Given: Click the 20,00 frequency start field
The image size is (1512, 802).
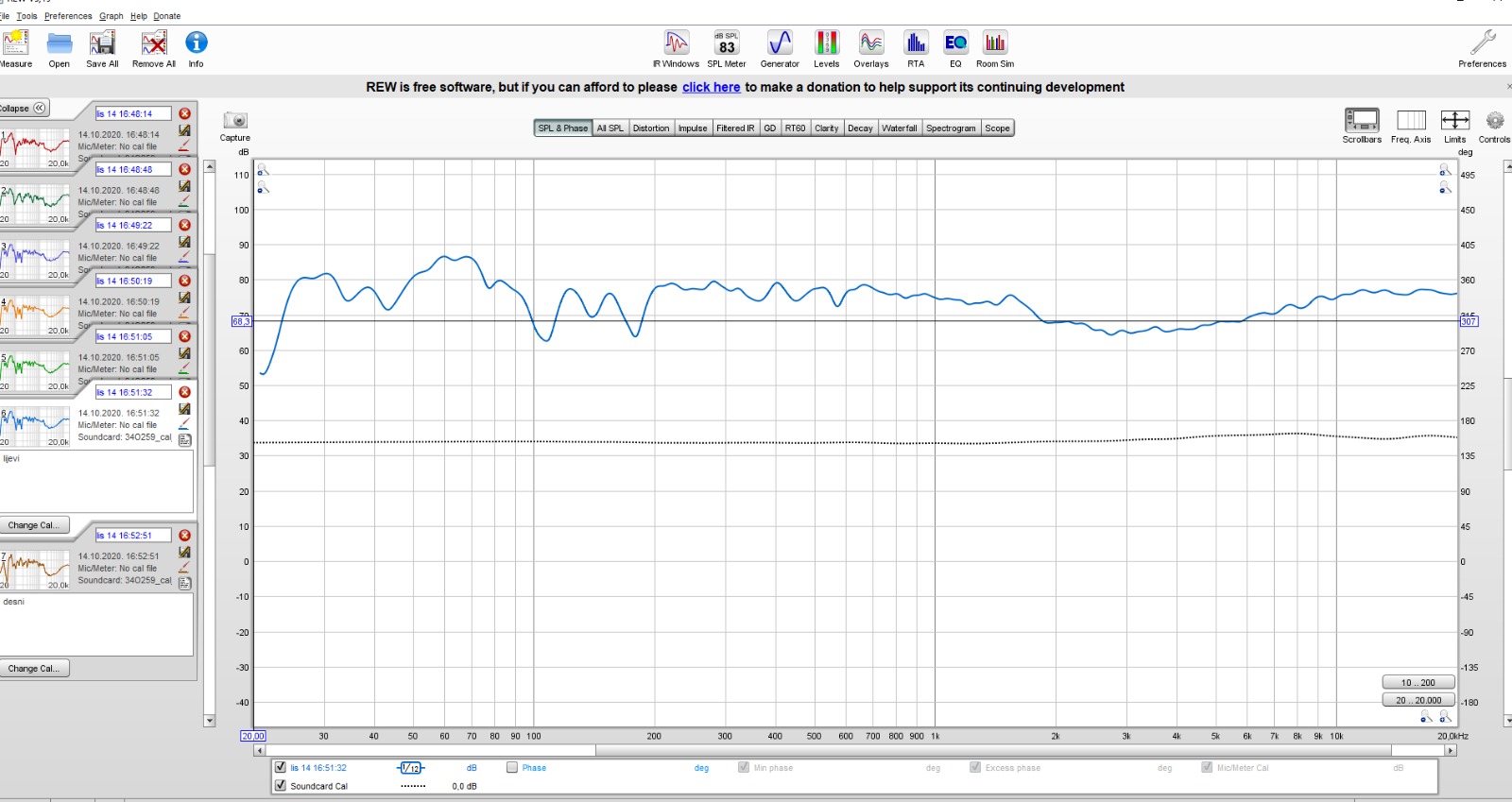Looking at the screenshot, I should (253, 736).
